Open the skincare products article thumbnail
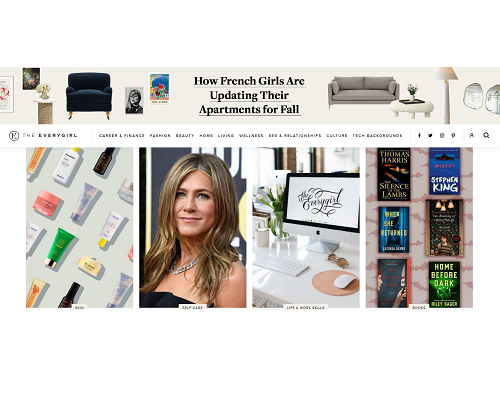Image resolution: width=500 pixels, height=400 pixels. click(x=80, y=227)
